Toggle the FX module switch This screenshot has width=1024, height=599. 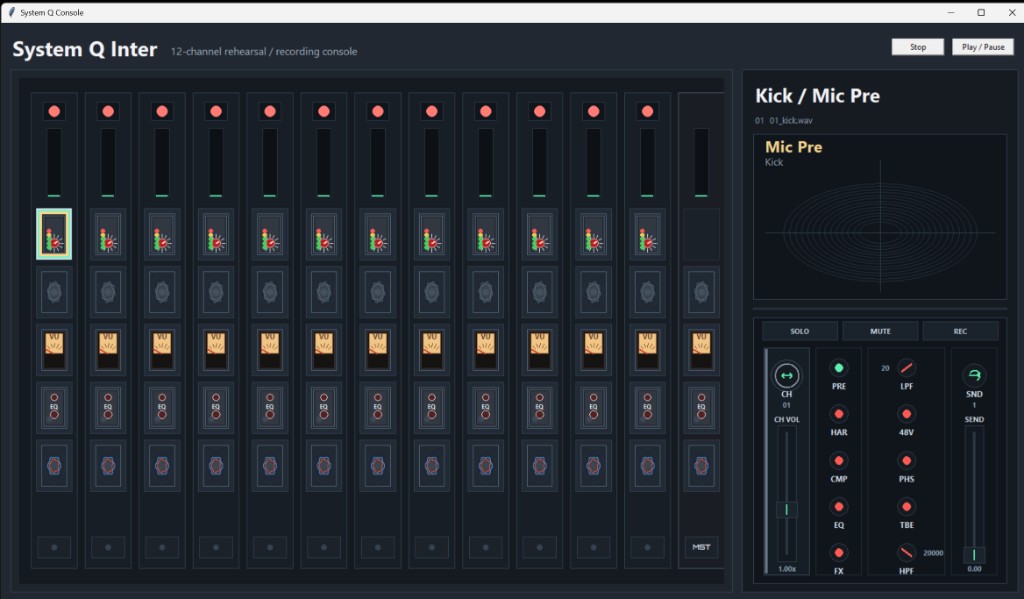[839, 553]
